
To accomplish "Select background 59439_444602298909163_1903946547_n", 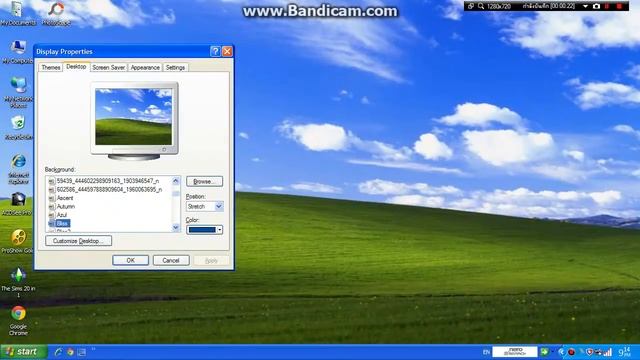I will tap(108, 180).
